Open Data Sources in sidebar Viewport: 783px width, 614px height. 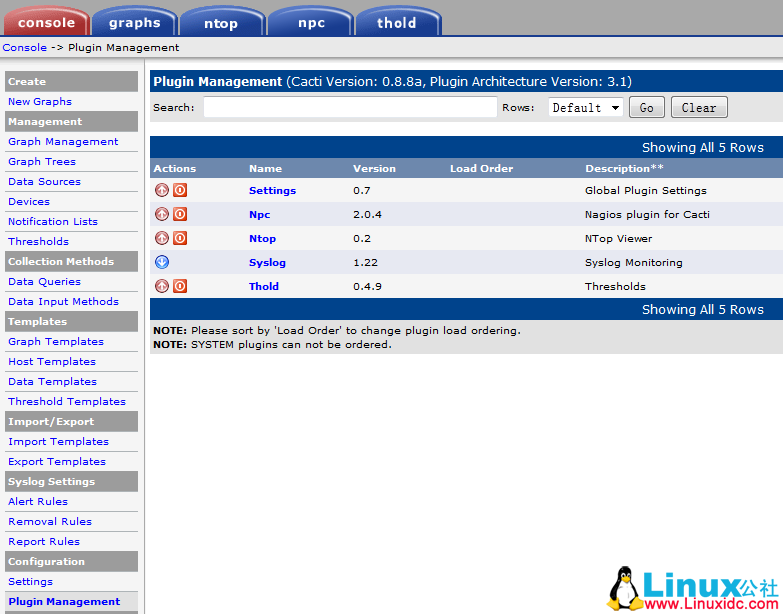[x=44, y=181]
